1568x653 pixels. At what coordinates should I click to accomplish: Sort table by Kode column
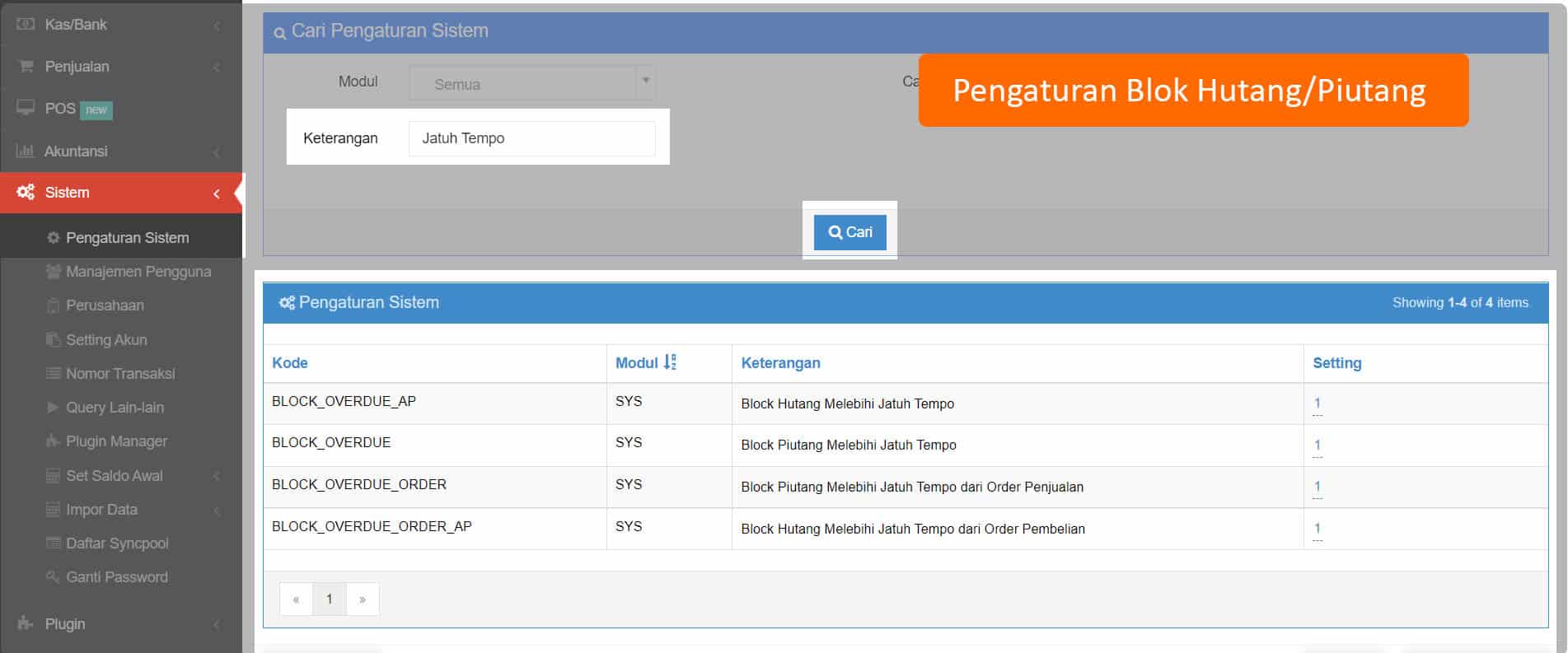290,363
